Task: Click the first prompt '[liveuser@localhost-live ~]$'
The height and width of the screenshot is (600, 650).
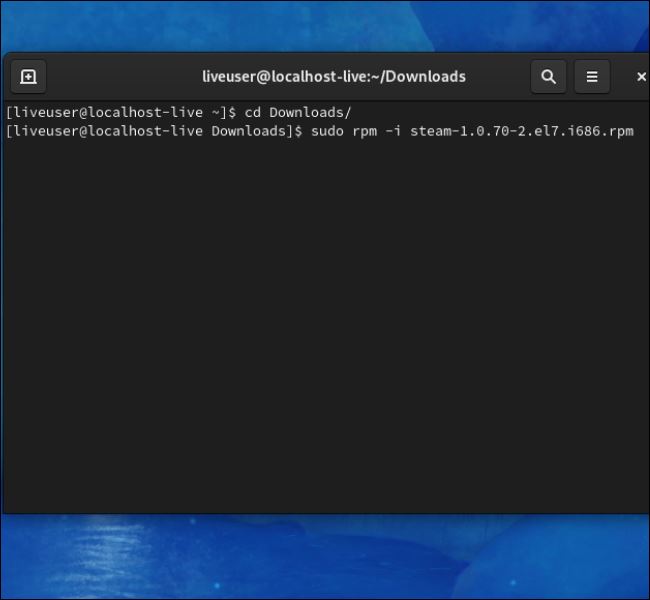Action: click(x=121, y=112)
